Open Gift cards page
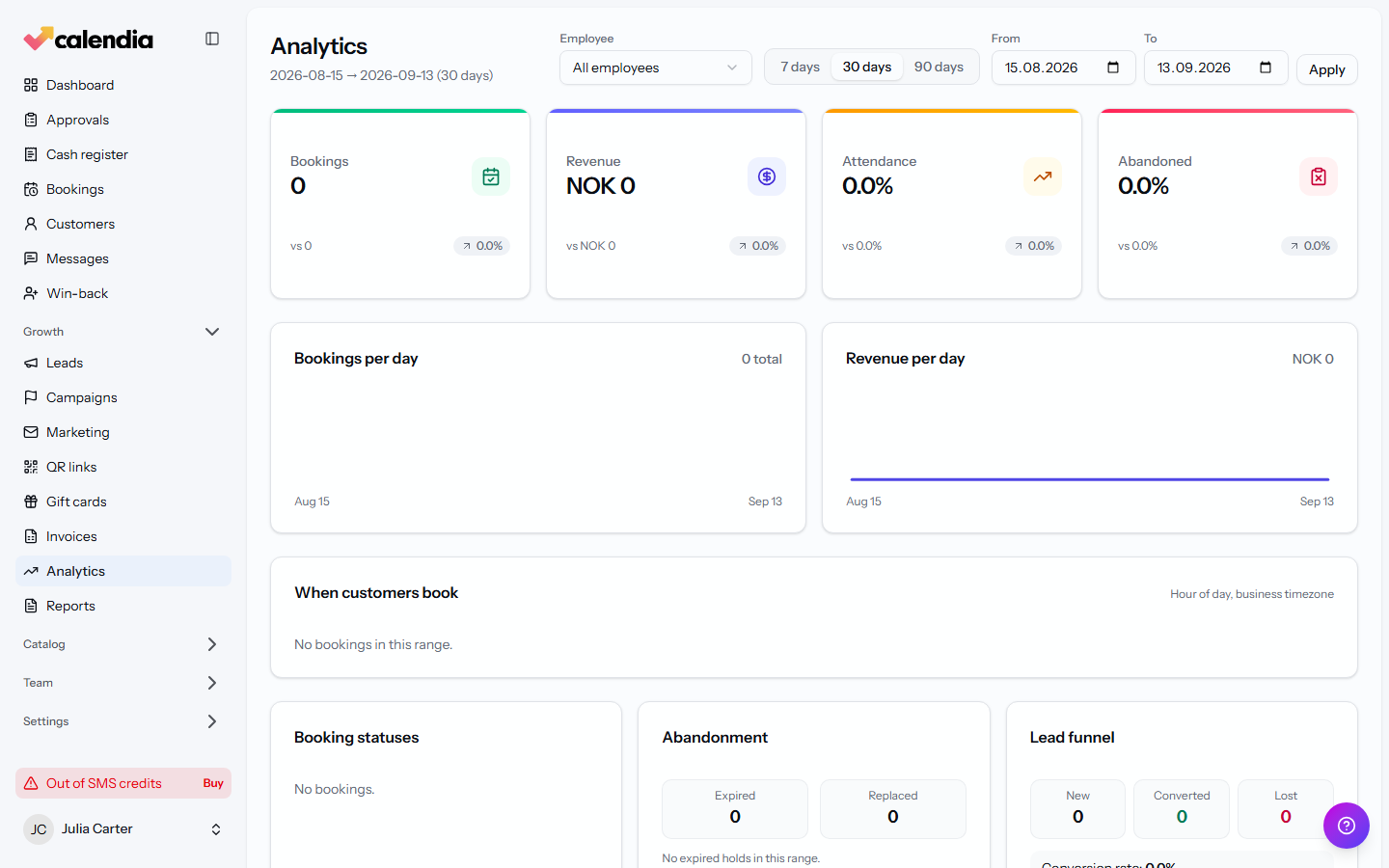 click(x=123, y=502)
